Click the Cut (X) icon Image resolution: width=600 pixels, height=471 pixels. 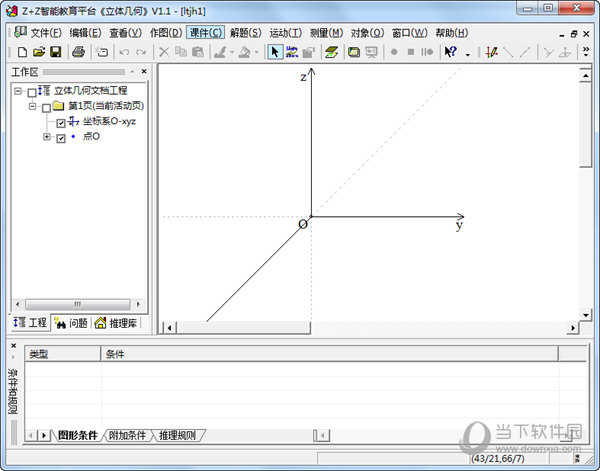[x=164, y=52]
